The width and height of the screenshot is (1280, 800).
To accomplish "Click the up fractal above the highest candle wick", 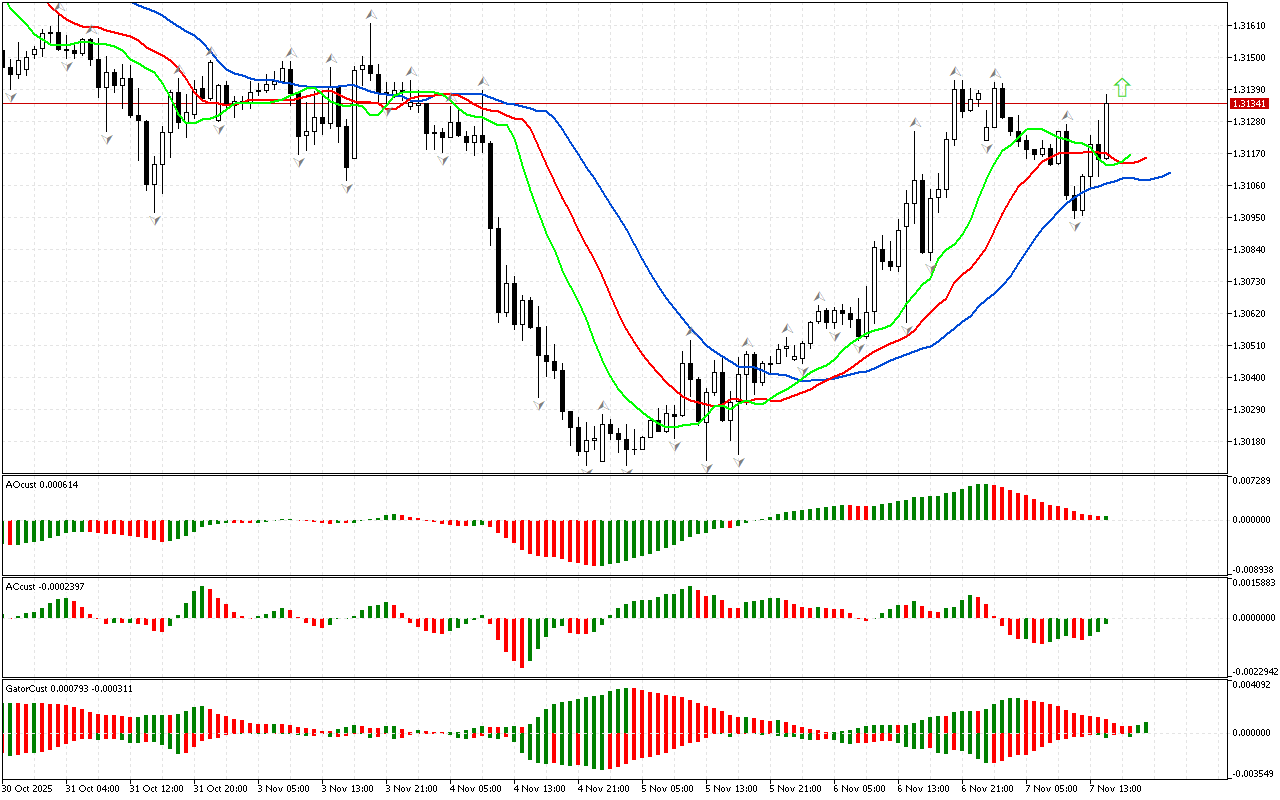I will [x=371, y=16].
